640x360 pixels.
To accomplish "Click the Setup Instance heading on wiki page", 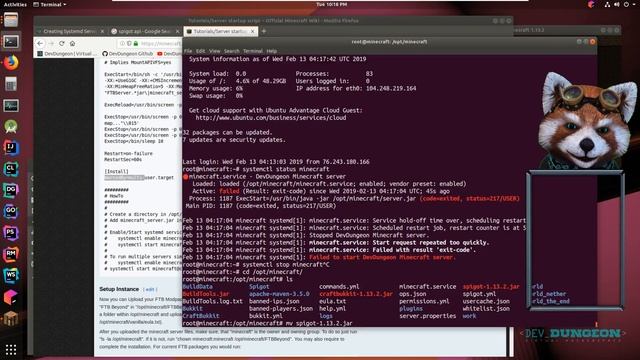I will click(x=119, y=289).
